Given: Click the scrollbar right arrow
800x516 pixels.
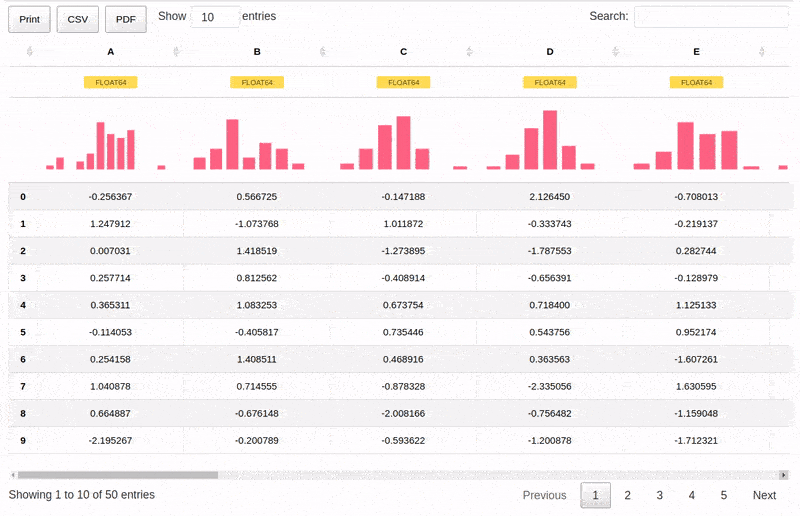Looking at the screenshot, I should (784, 475).
